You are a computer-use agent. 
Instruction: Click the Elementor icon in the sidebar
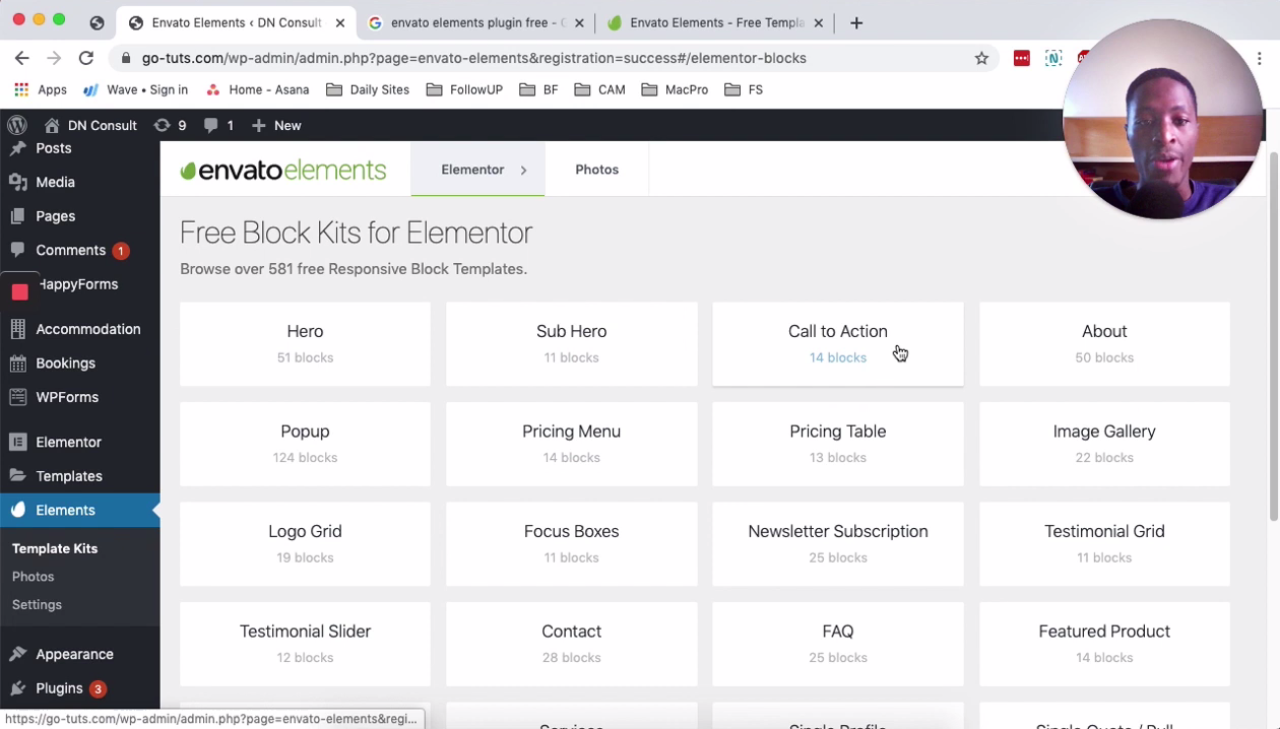click(x=17, y=442)
